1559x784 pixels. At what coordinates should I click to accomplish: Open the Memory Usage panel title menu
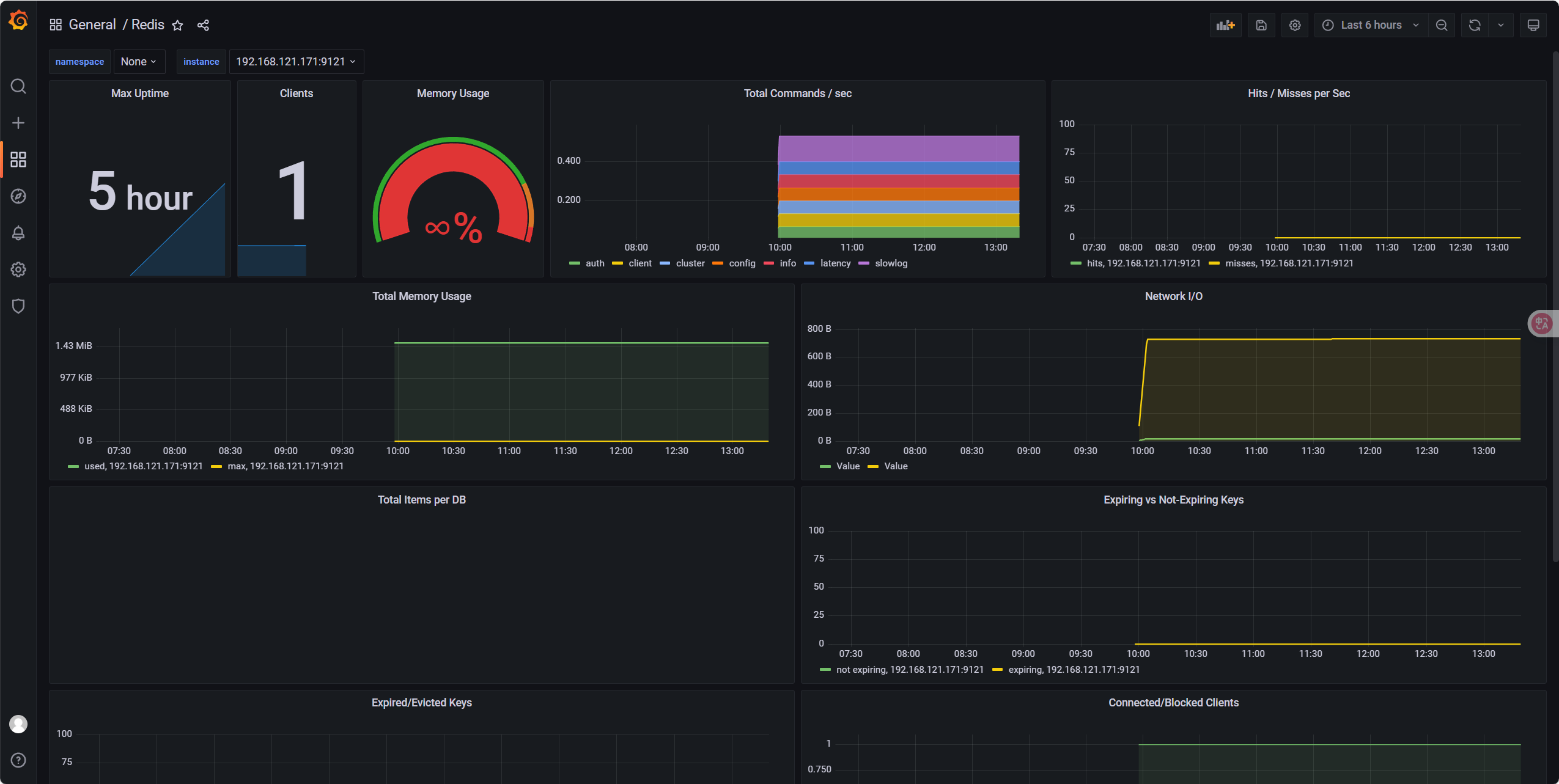453,93
